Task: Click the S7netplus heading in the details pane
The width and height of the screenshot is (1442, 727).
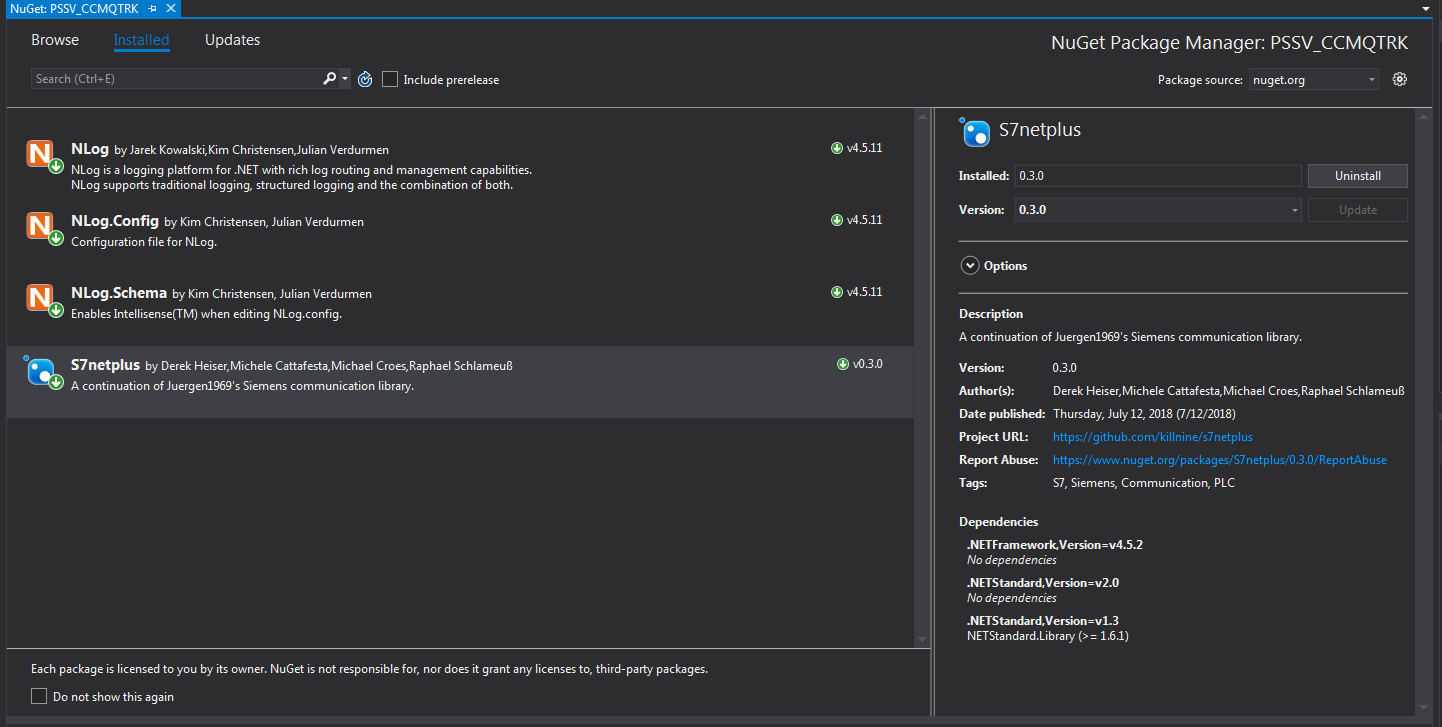Action: (x=1040, y=130)
